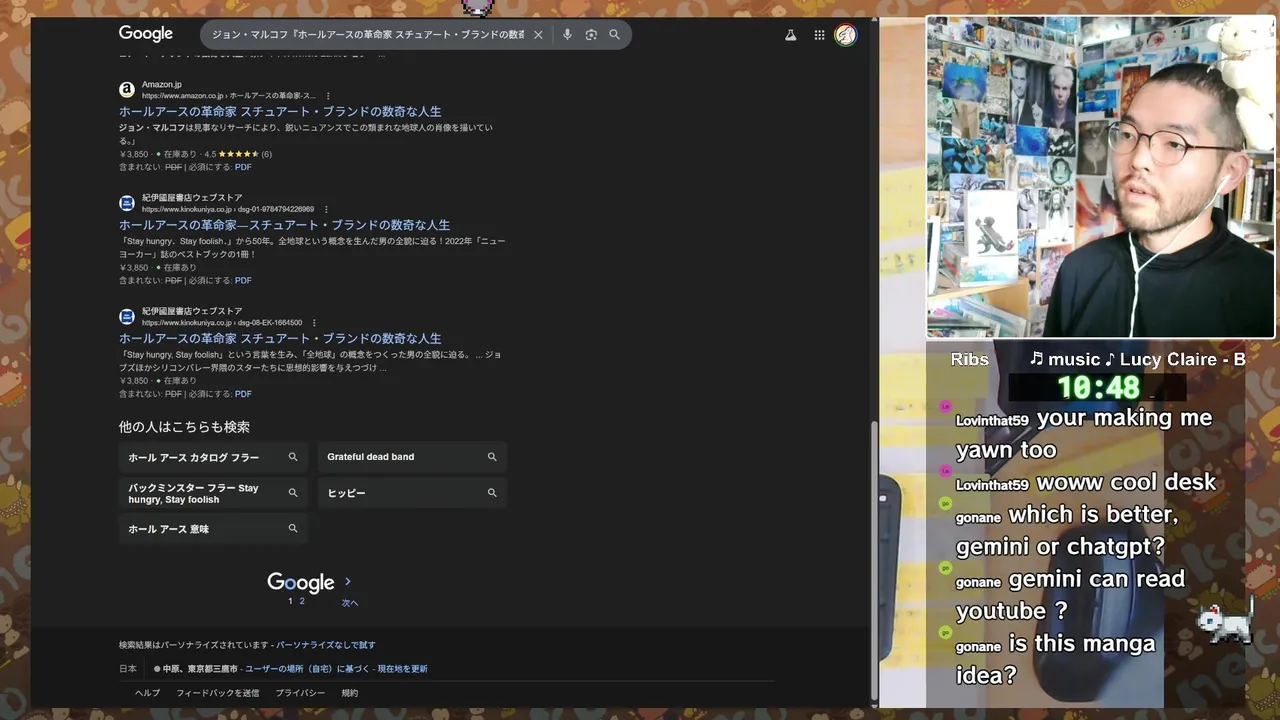Click the Amazon.jp site name text
Viewport: 1280px width, 720px height.
coord(162,85)
